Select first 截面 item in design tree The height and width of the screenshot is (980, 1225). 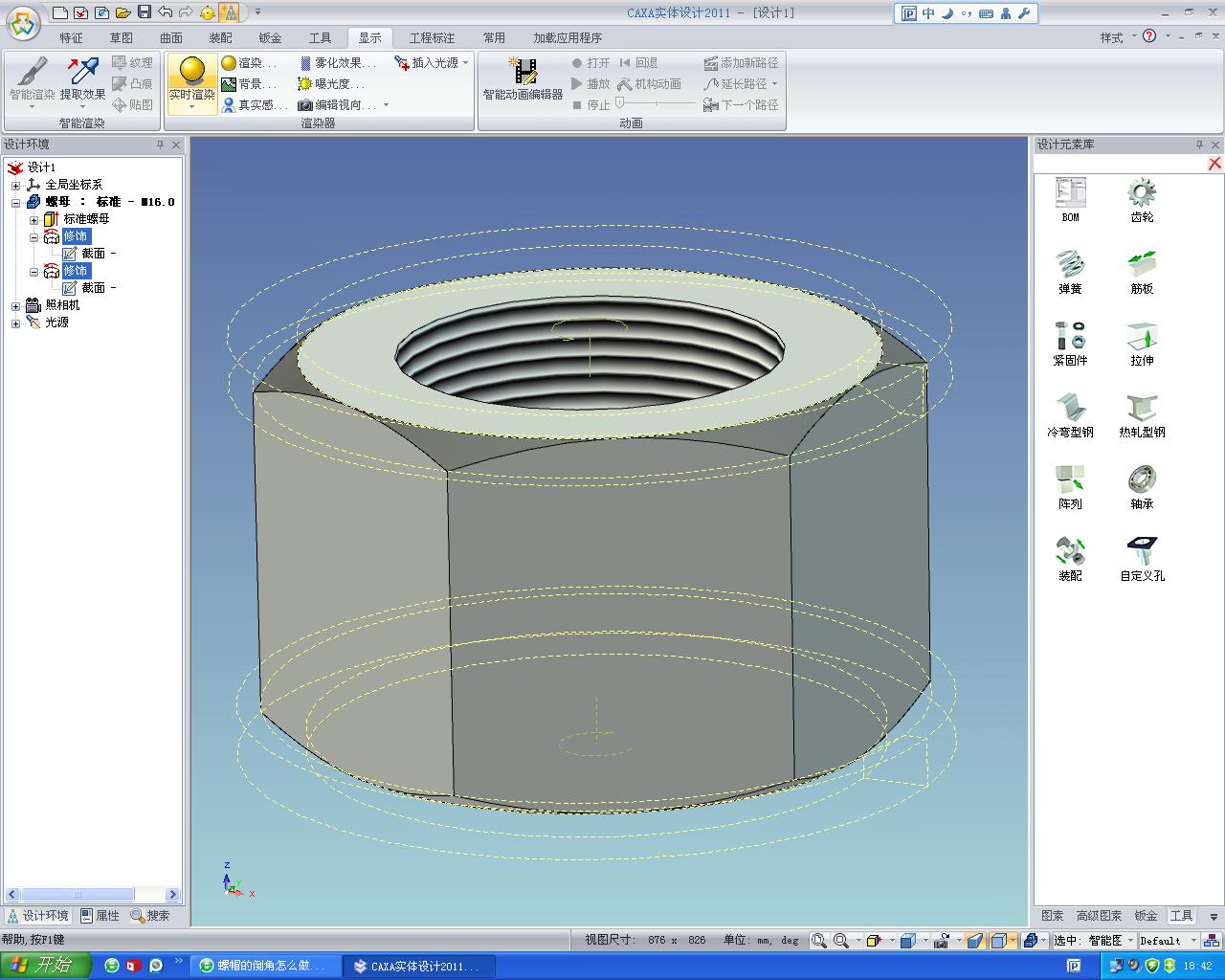click(x=89, y=254)
